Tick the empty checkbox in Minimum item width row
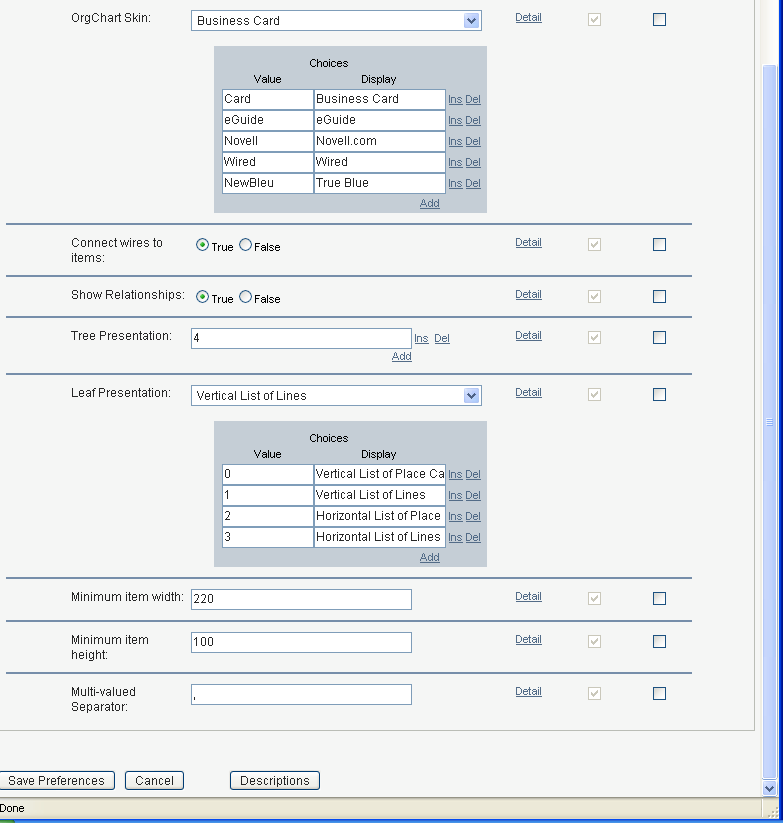The height and width of the screenshot is (823, 783). click(x=659, y=599)
